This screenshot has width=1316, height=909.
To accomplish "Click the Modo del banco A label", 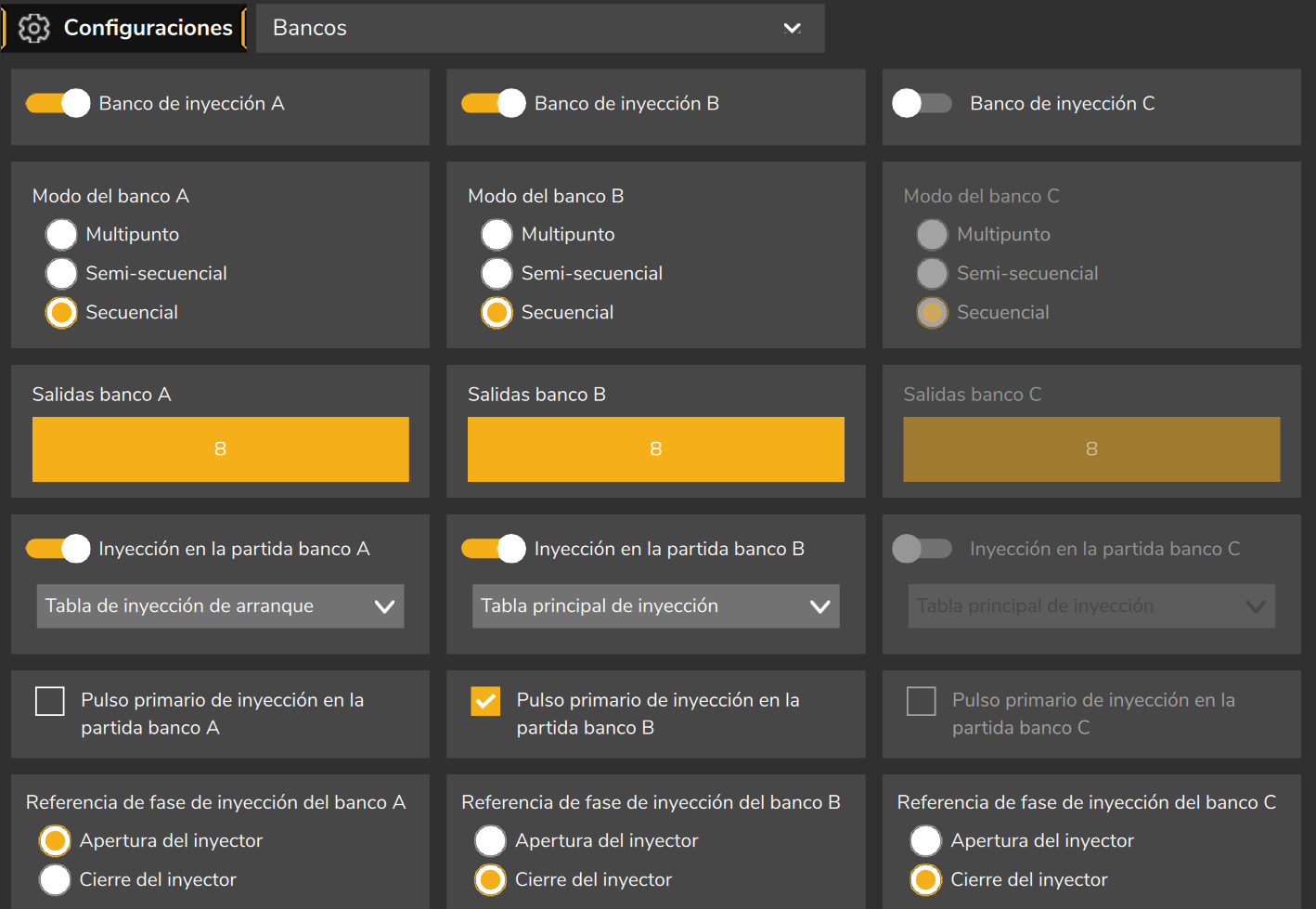I will coord(110,196).
